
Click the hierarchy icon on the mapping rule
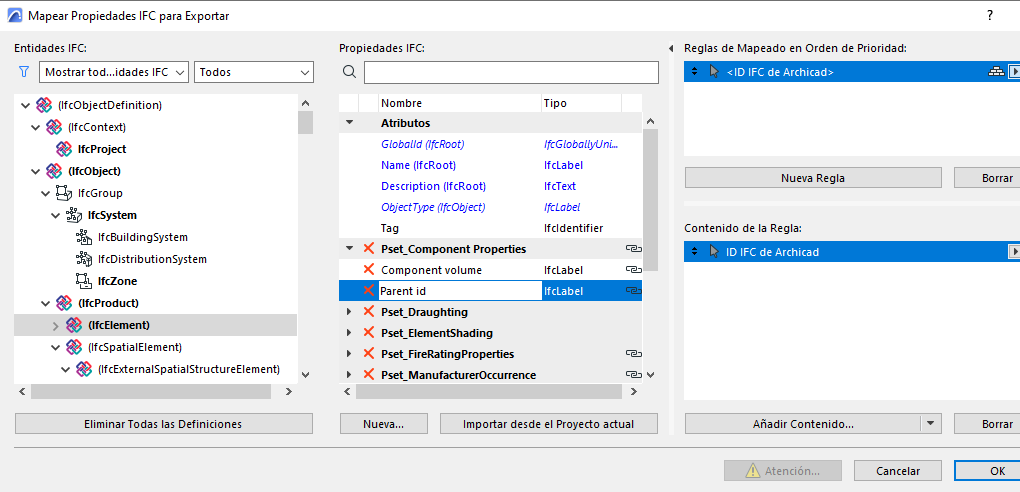[995, 72]
